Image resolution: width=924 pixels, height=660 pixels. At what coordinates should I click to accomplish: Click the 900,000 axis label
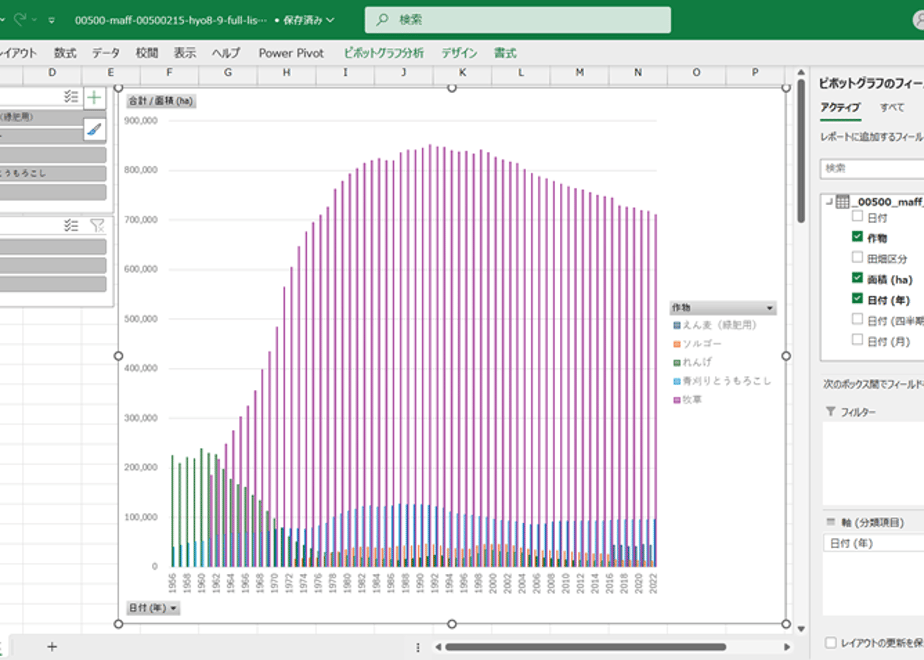pos(141,120)
